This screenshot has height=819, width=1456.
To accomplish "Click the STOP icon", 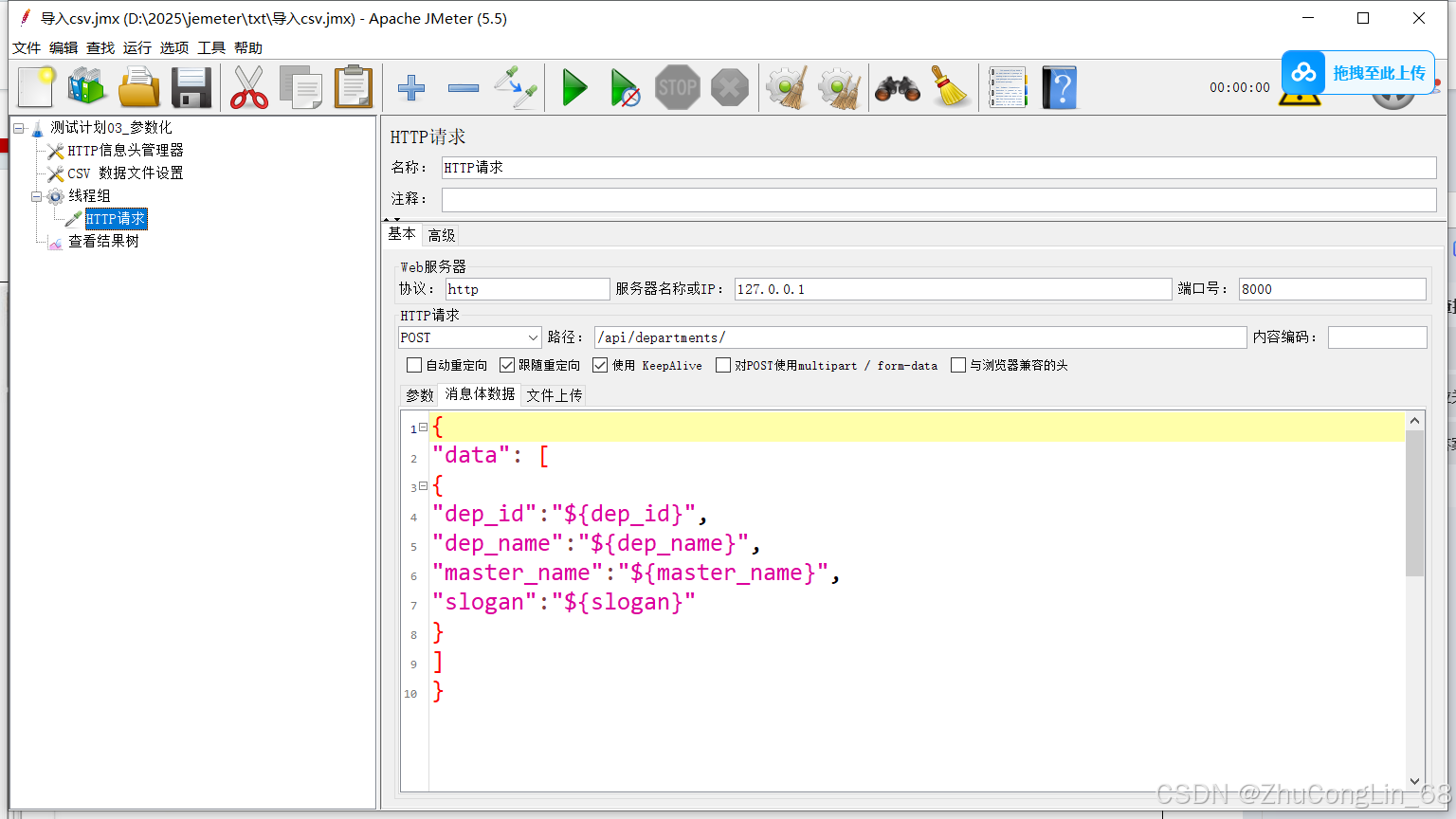I will coord(678,87).
